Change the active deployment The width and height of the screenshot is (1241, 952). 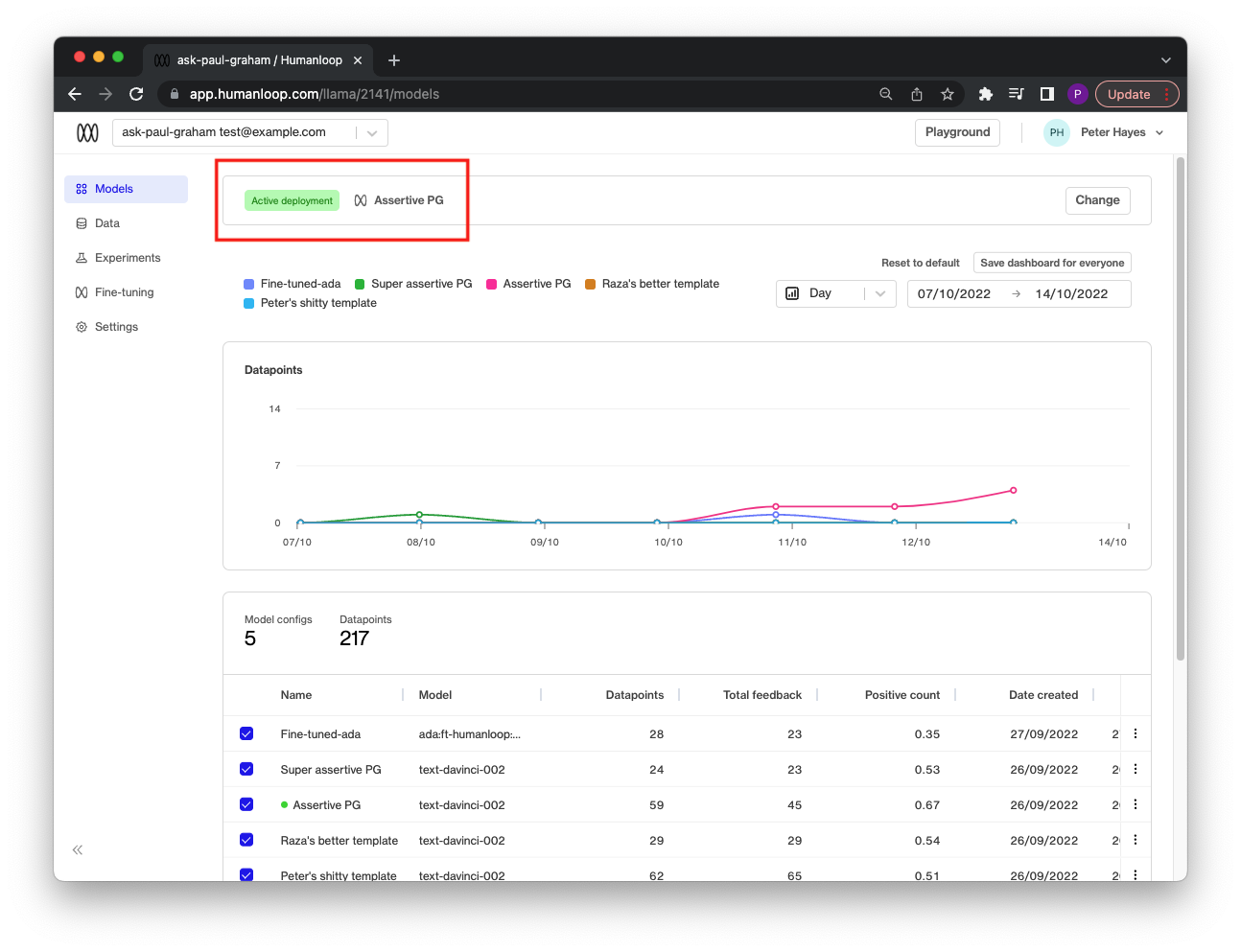coord(1097,200)
